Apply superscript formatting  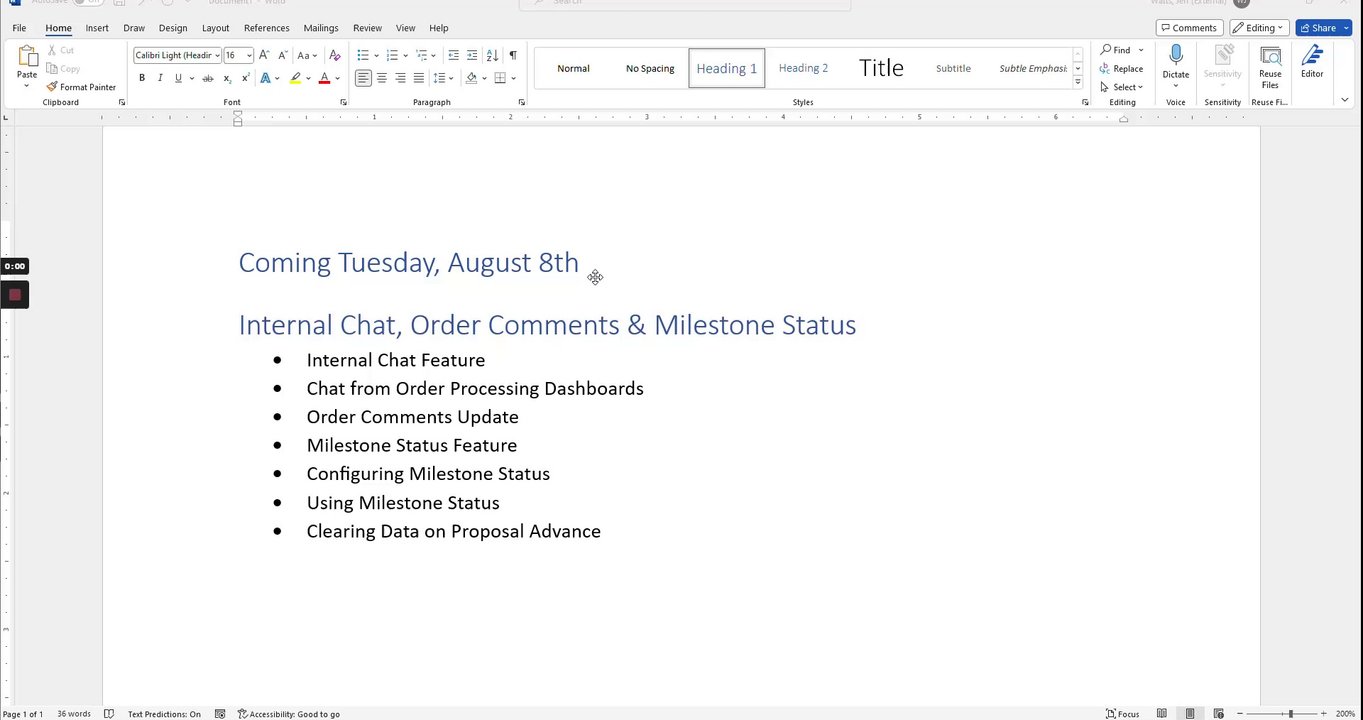[245, 78]
